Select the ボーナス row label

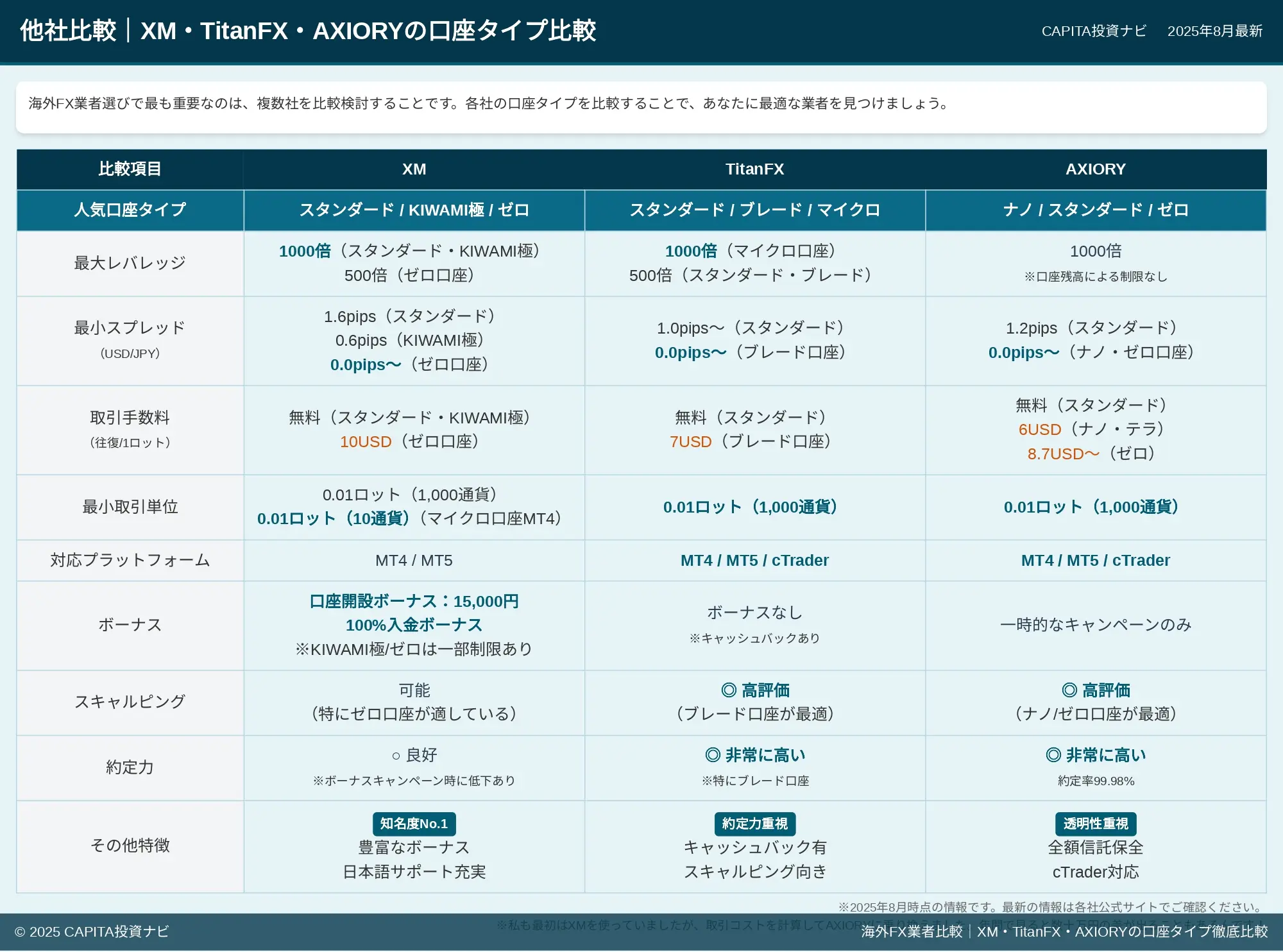(x=130, y=625)
